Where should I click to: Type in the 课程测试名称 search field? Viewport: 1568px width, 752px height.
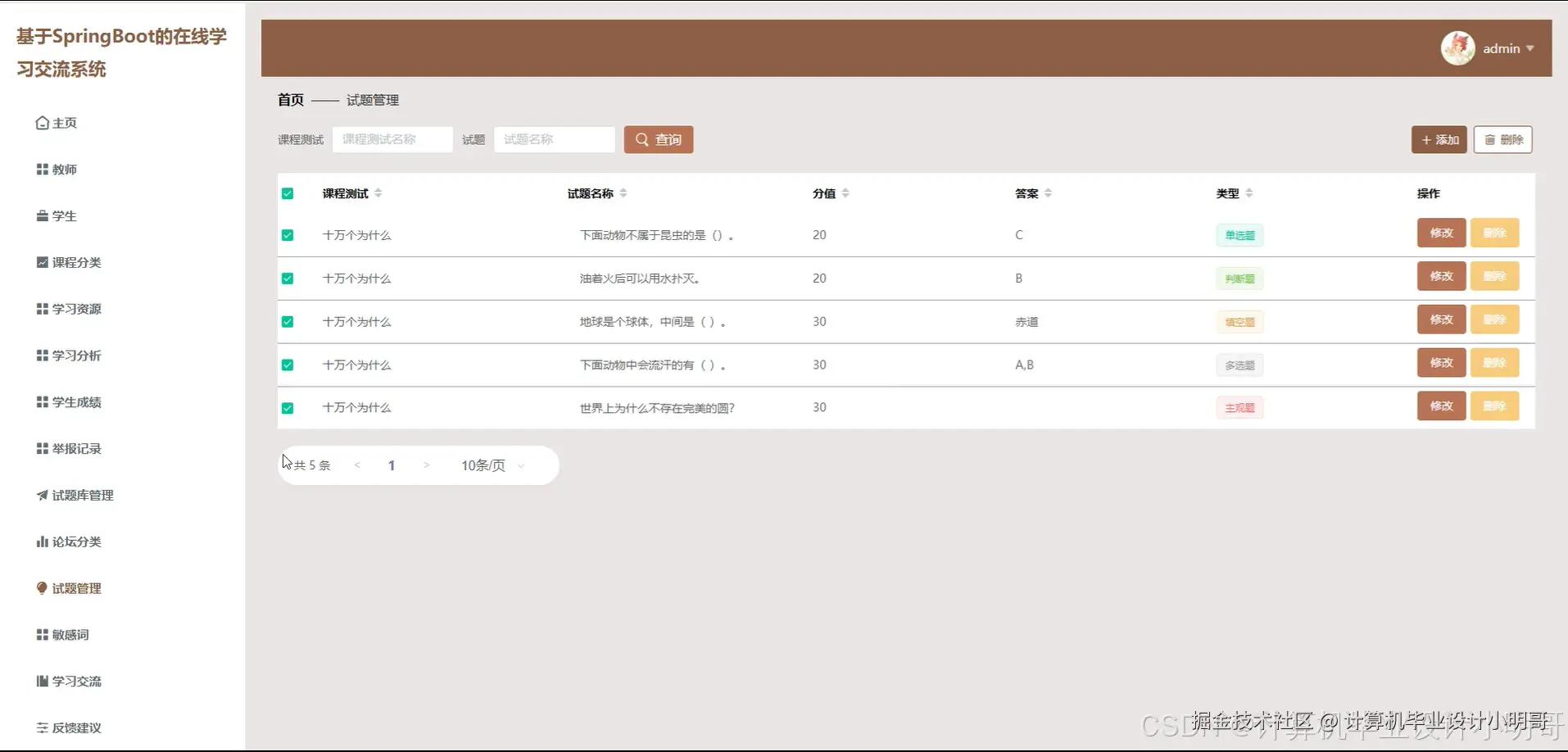(392, 139)
